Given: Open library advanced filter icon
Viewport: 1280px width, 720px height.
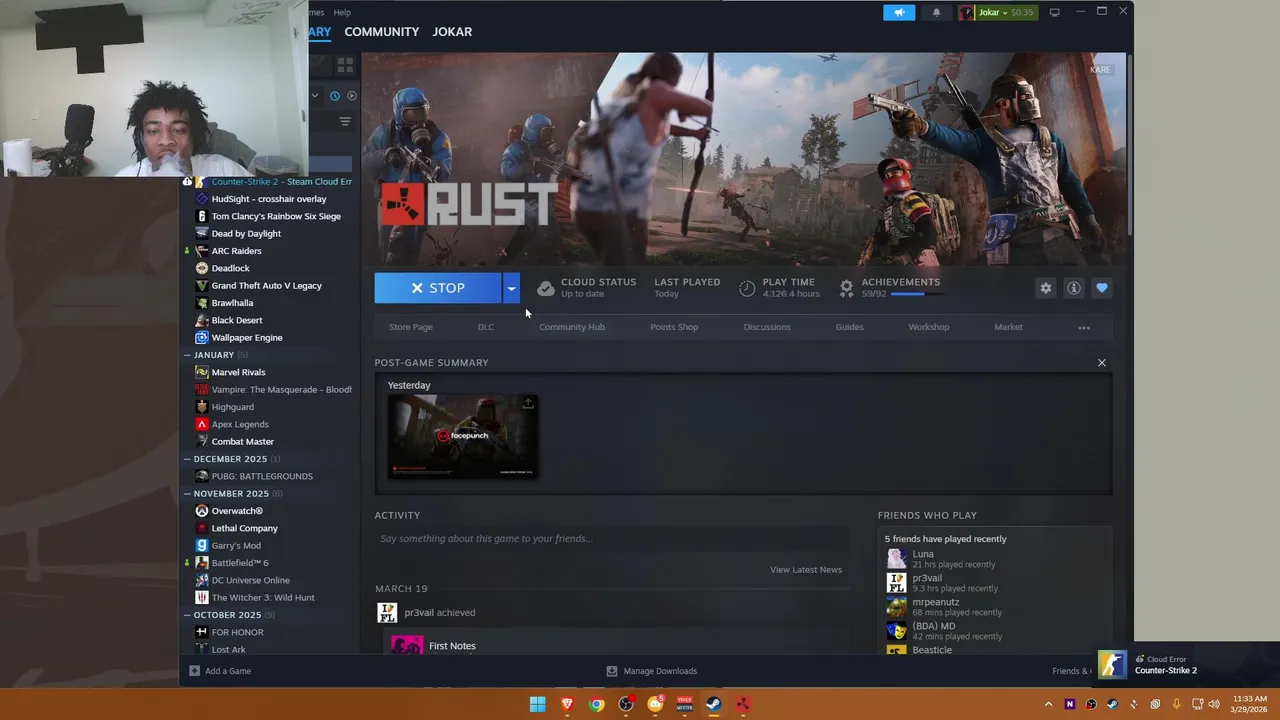Looking at the screenshot, I should [x=345, y=122].
